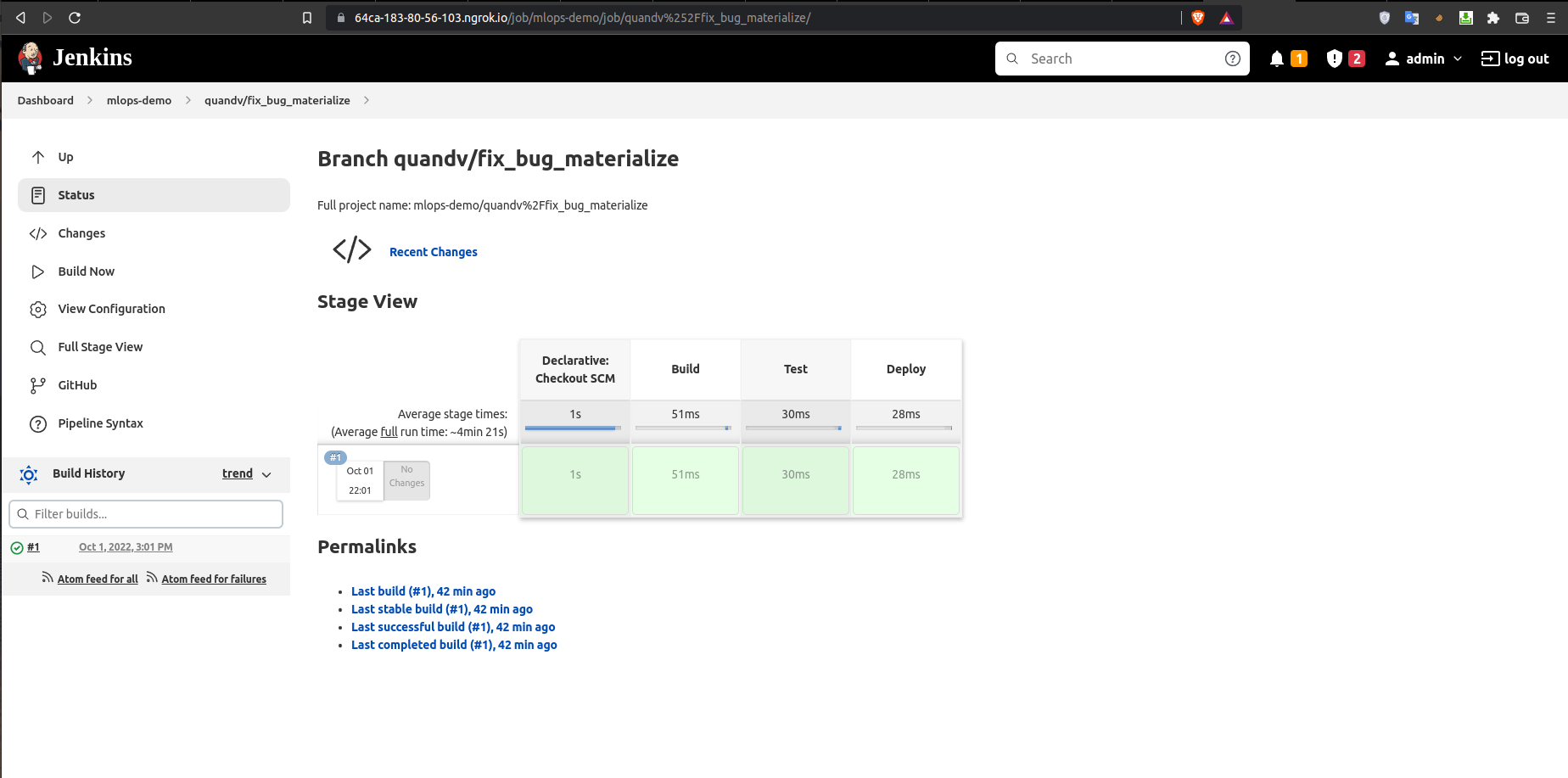Click the browser forward arrow
The width and height of the screenshot is (1568, 778).
tap(48, 18)
